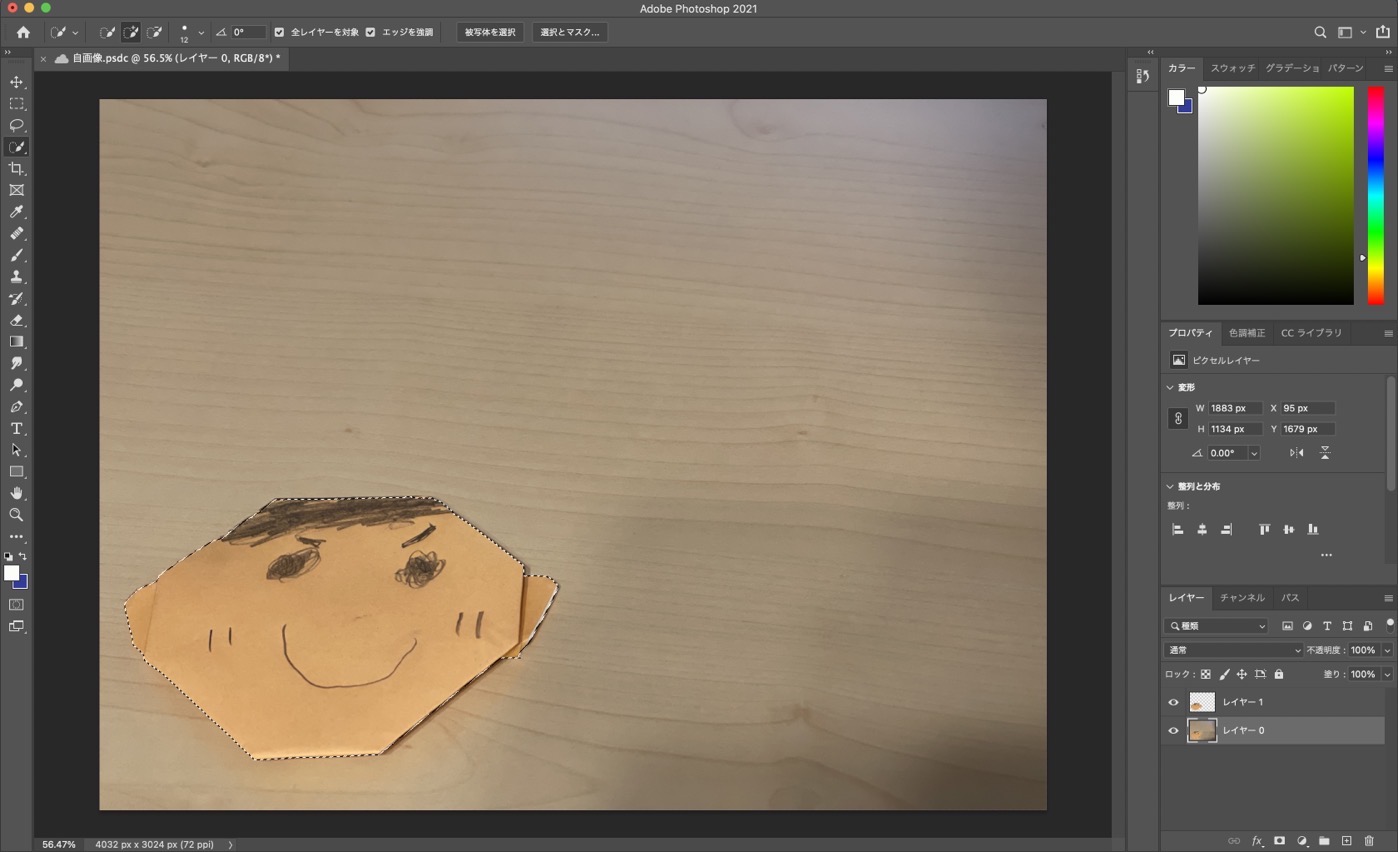The width and height of the screenshot is (1398, 852).
Task: Choose Subtract from Selection mode
Action: 155,32
